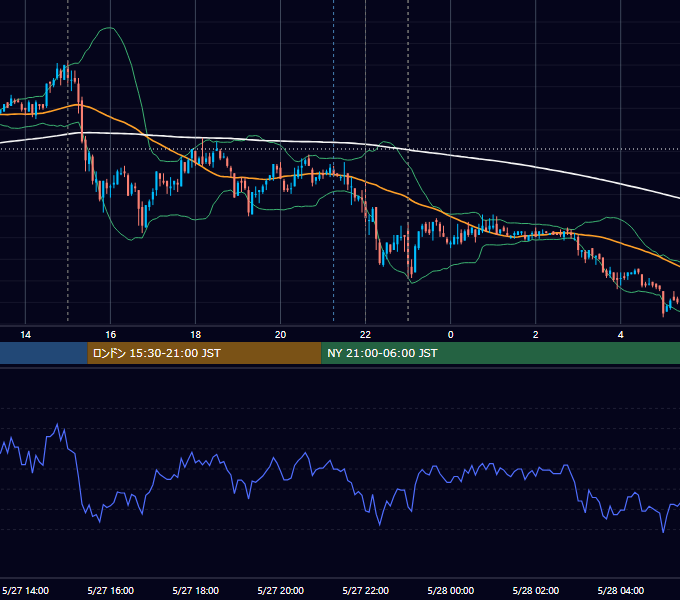Click the '4' hour label on price chart axis
680x600 pixels.
(x=621, y=335)
